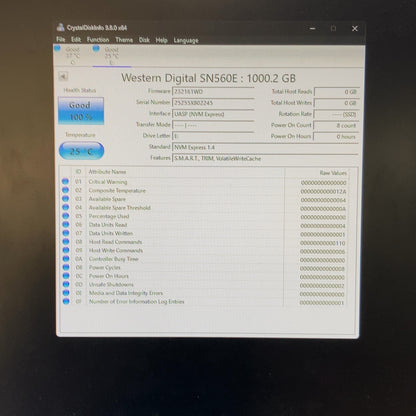The height and width of the screenshot is (416, 416).
Task: Click the Raw Values column header
Action: coord(333,173)
